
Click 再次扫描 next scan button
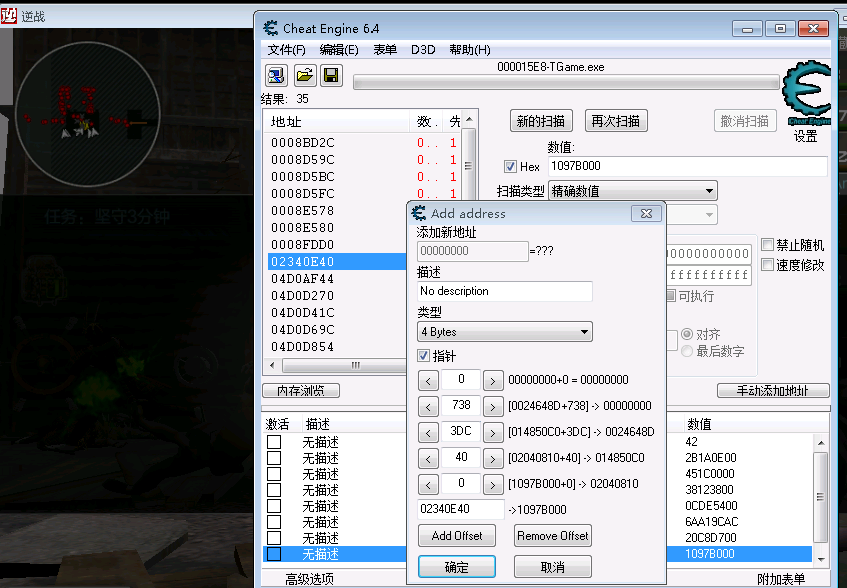tap(616, 121)
